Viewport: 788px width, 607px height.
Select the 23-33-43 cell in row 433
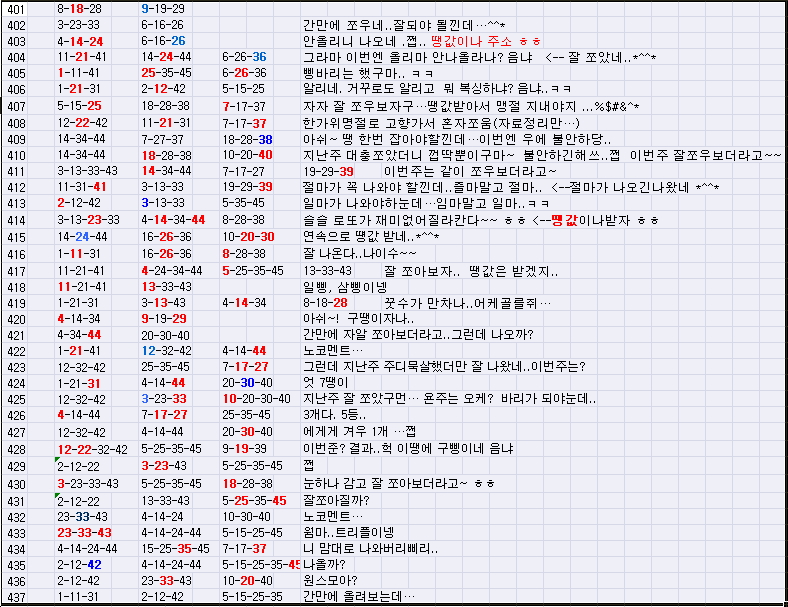point(84,531)
